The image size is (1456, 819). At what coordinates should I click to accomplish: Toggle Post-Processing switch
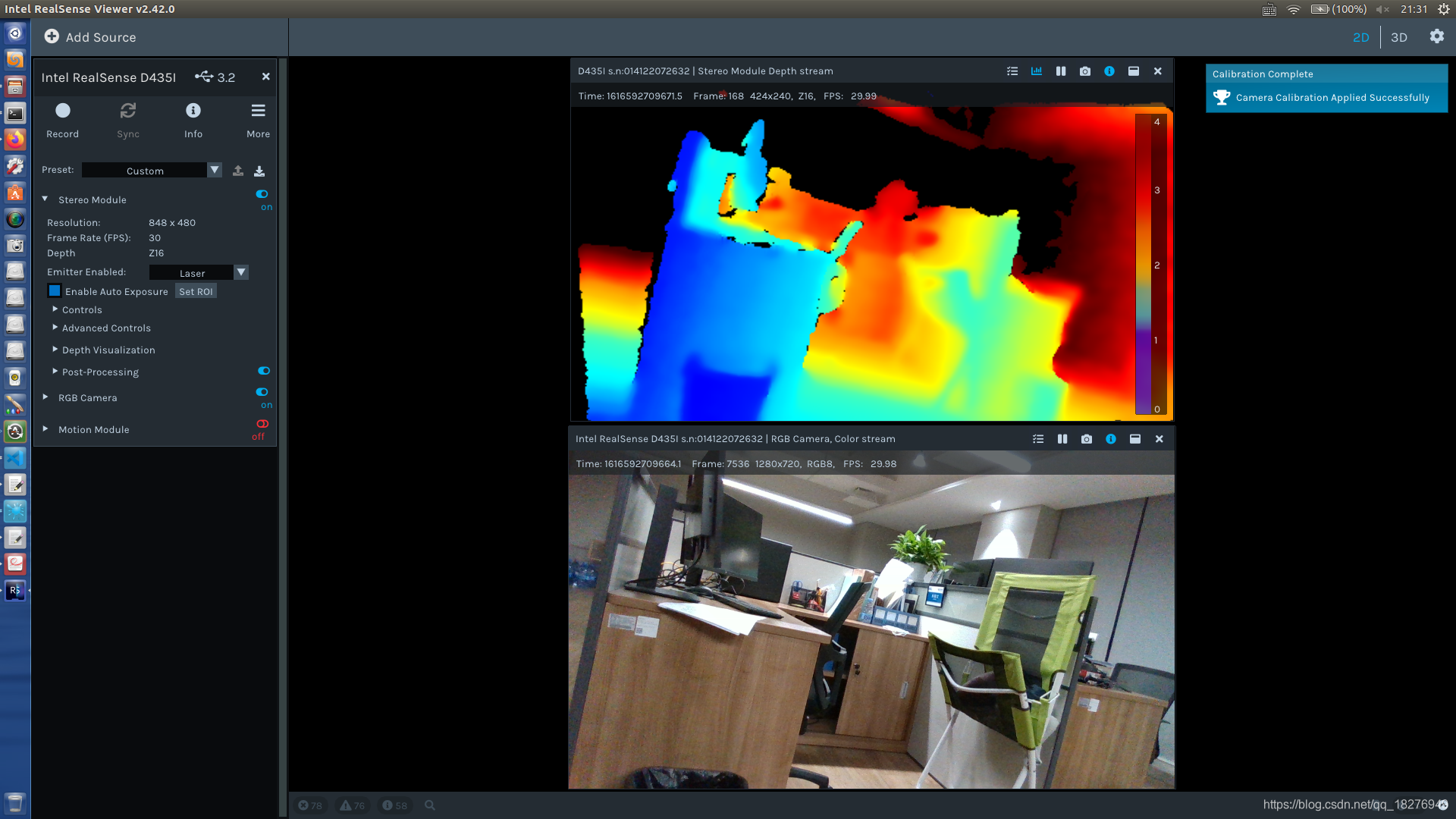(x=264, y=371)
